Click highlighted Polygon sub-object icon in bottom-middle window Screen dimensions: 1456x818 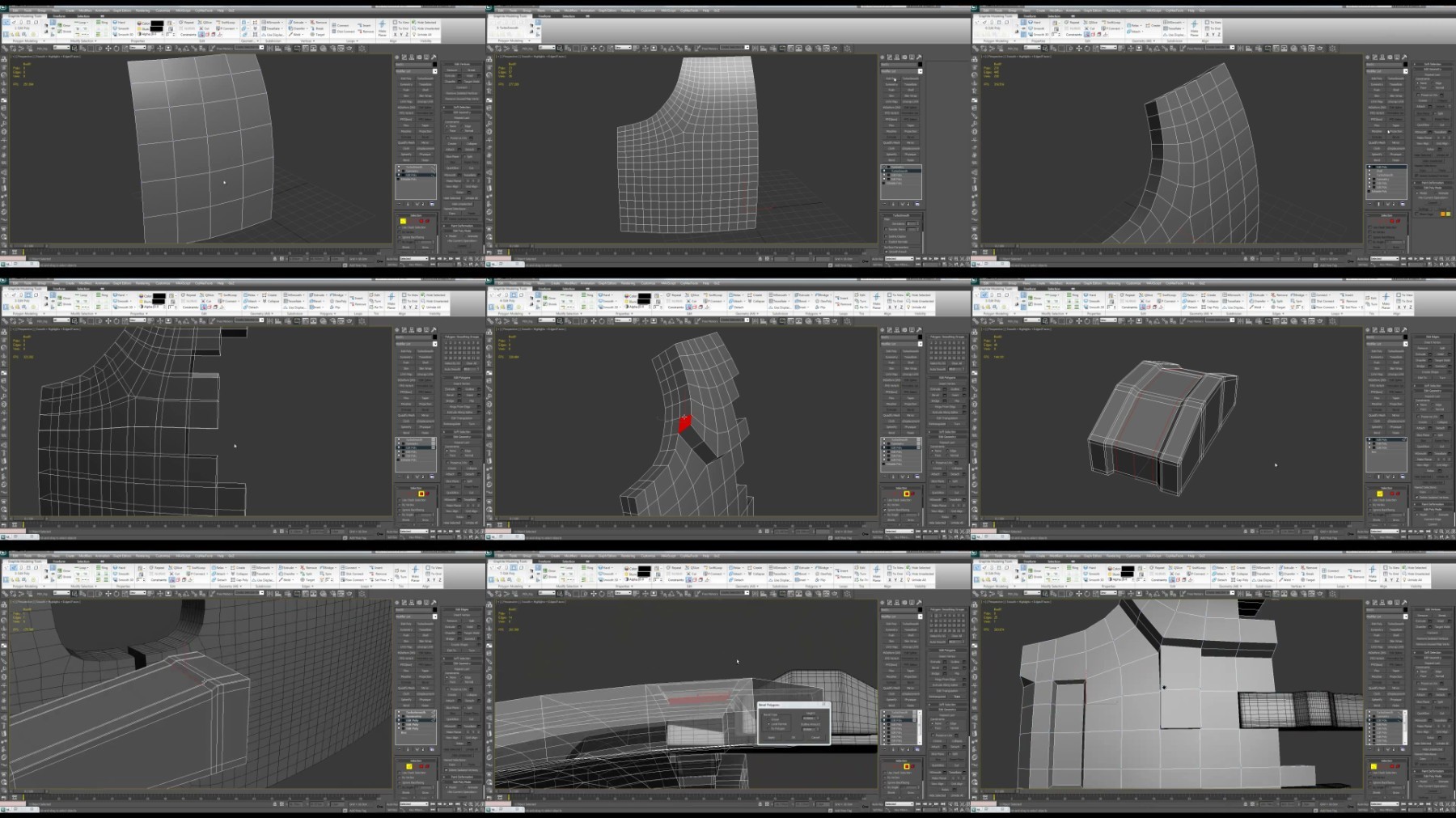(x=907, y=766)
